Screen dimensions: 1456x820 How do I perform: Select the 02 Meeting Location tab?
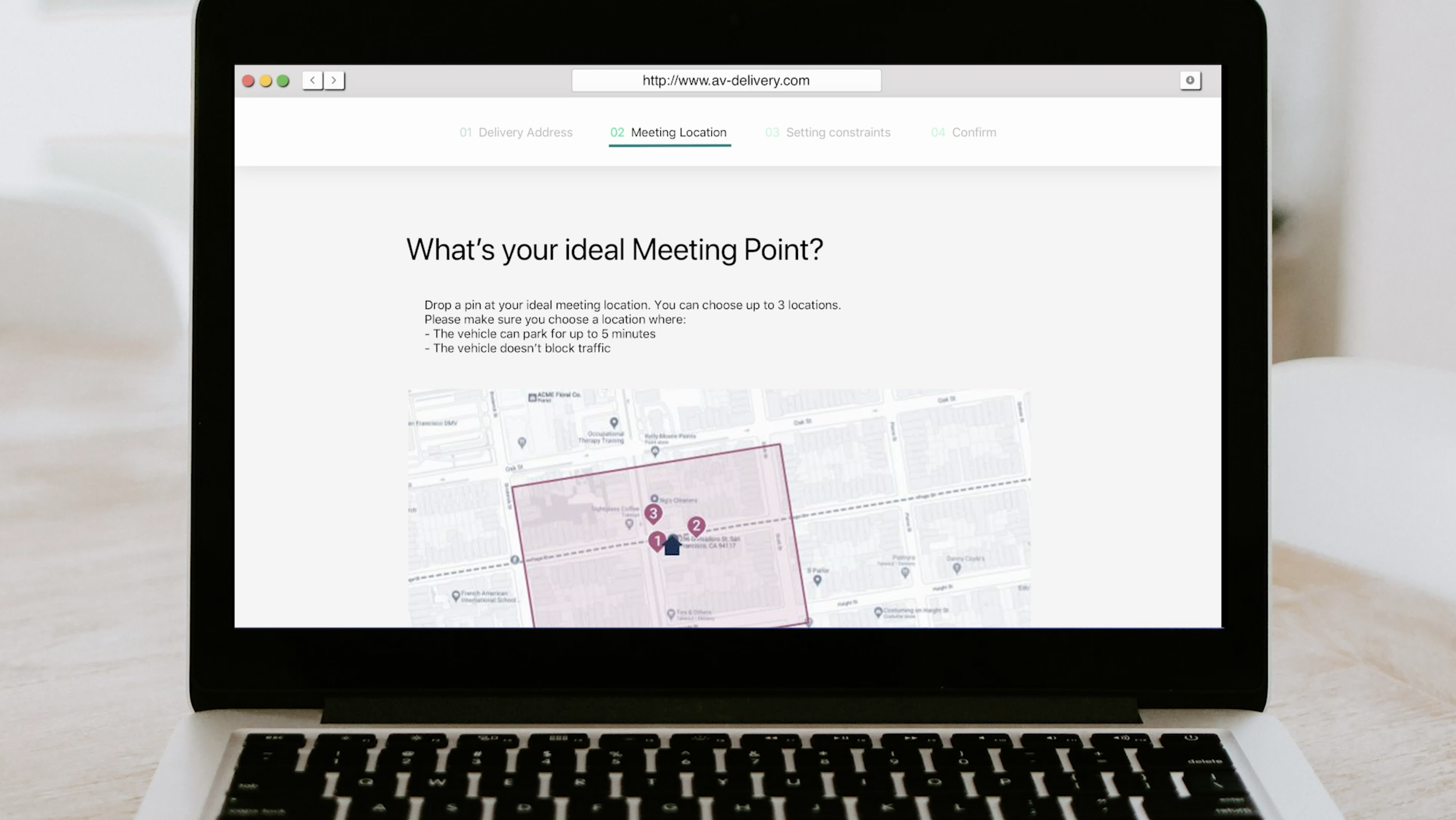670,132
